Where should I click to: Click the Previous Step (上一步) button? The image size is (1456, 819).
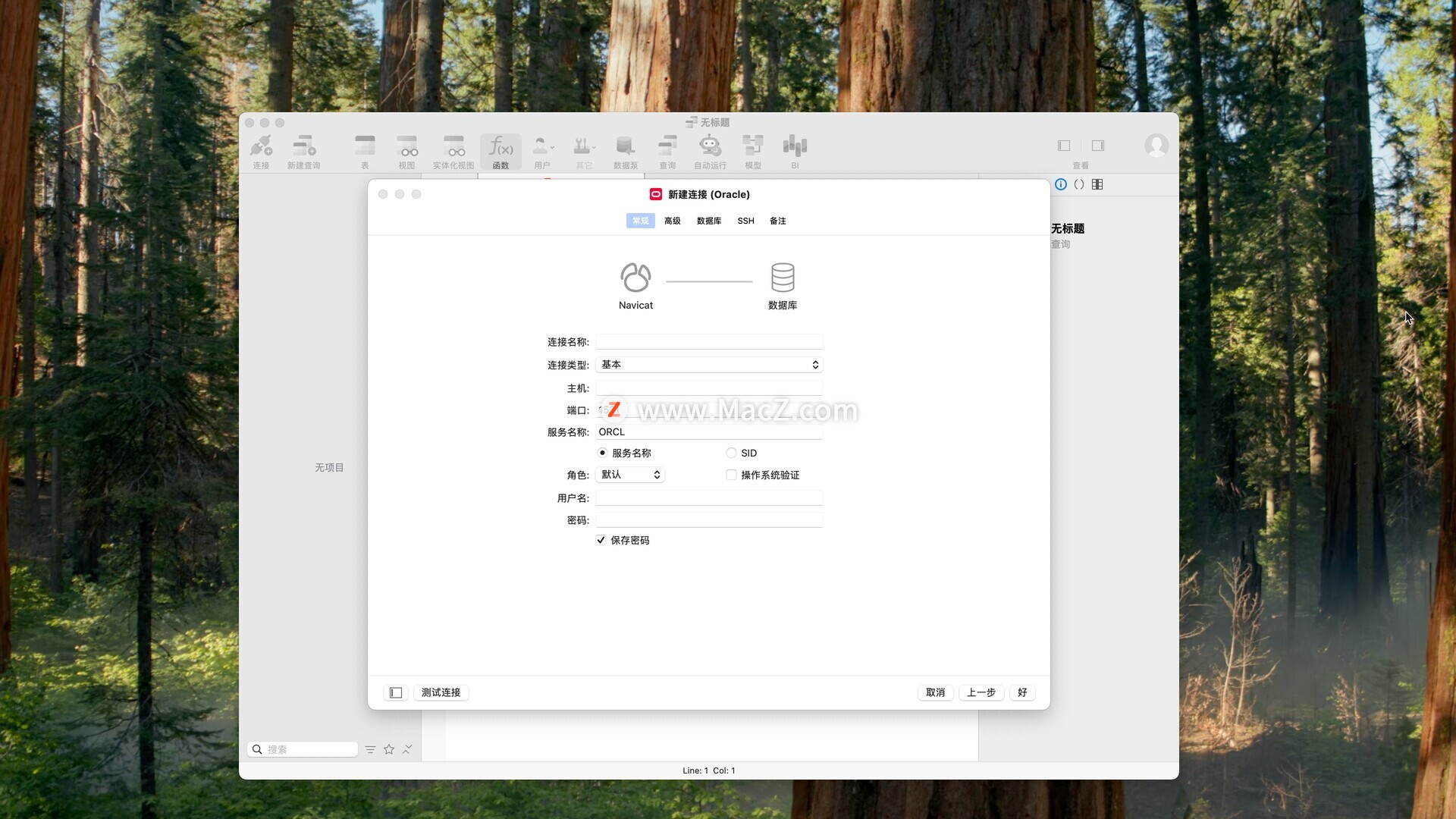point(981,692)
